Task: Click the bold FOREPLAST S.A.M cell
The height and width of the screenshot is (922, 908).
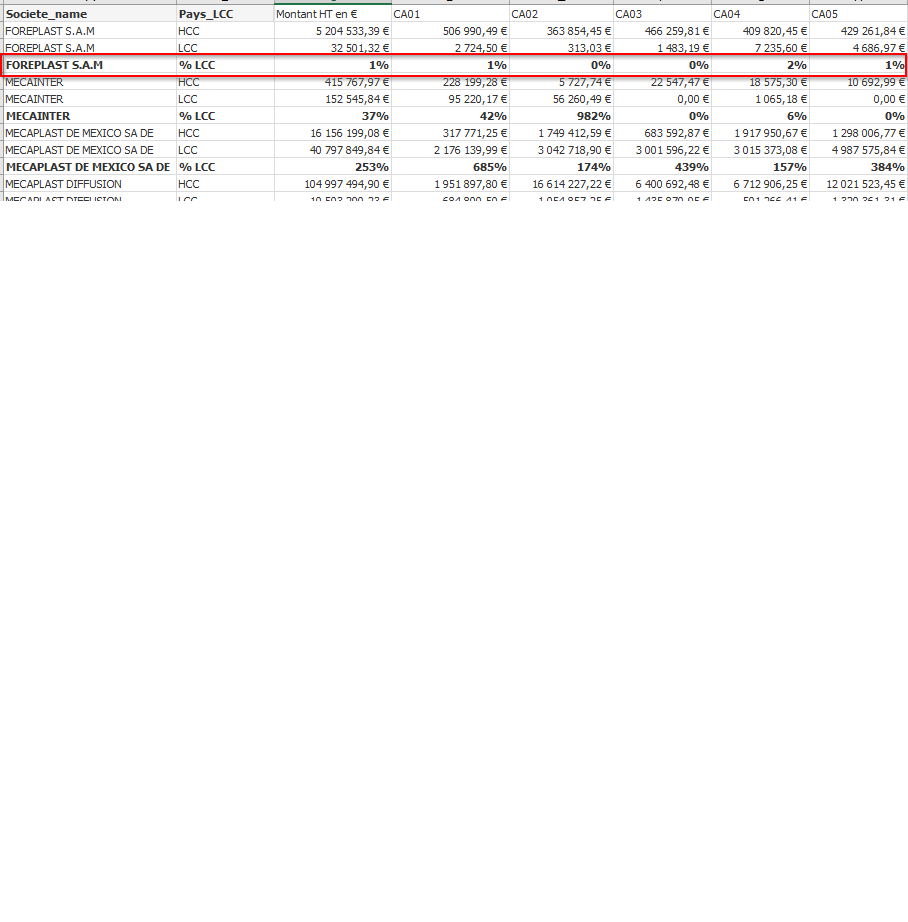Action: [89, 65]
